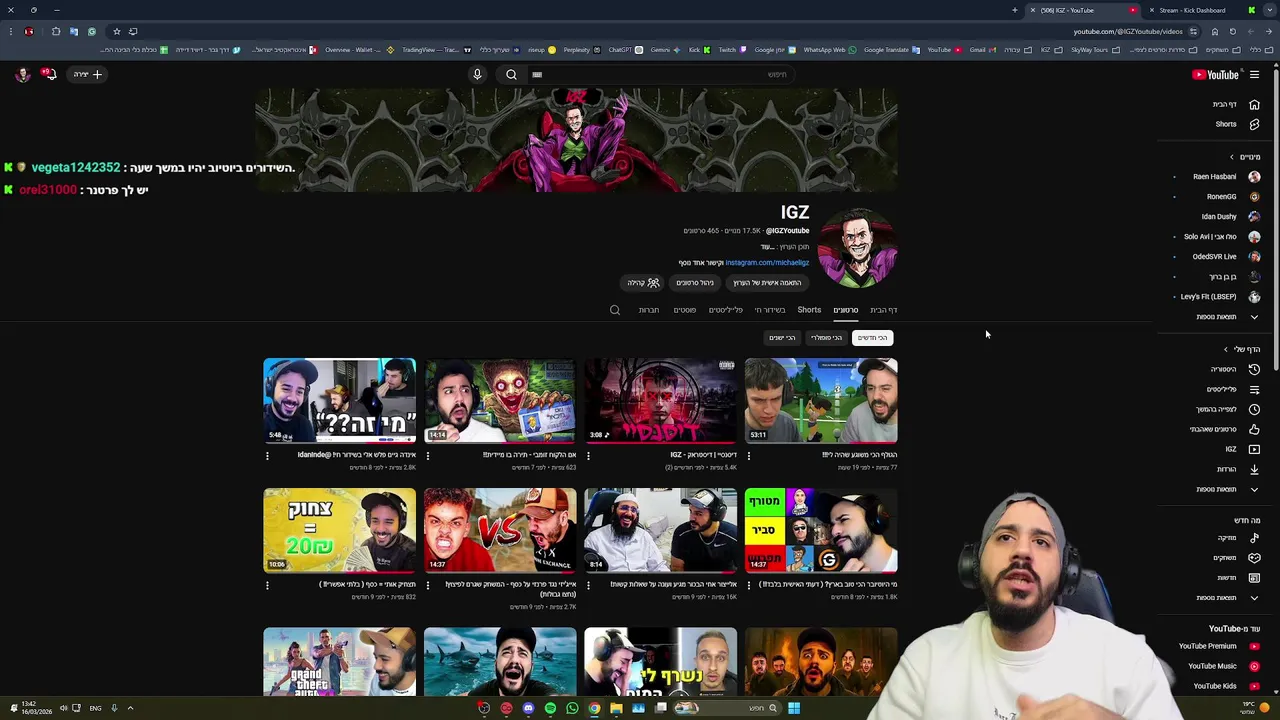Click the YouTube search input field

tap(660, 74)
